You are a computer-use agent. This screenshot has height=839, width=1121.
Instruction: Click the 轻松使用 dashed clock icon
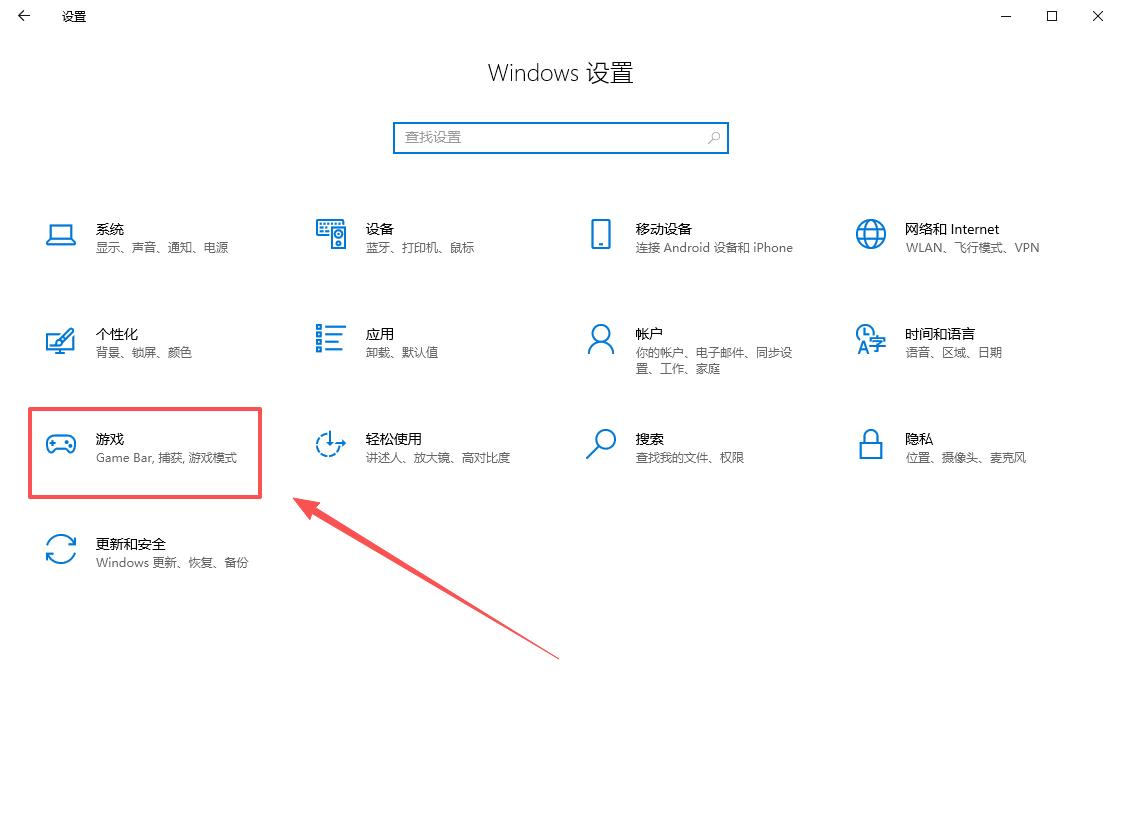coord(330,444)
